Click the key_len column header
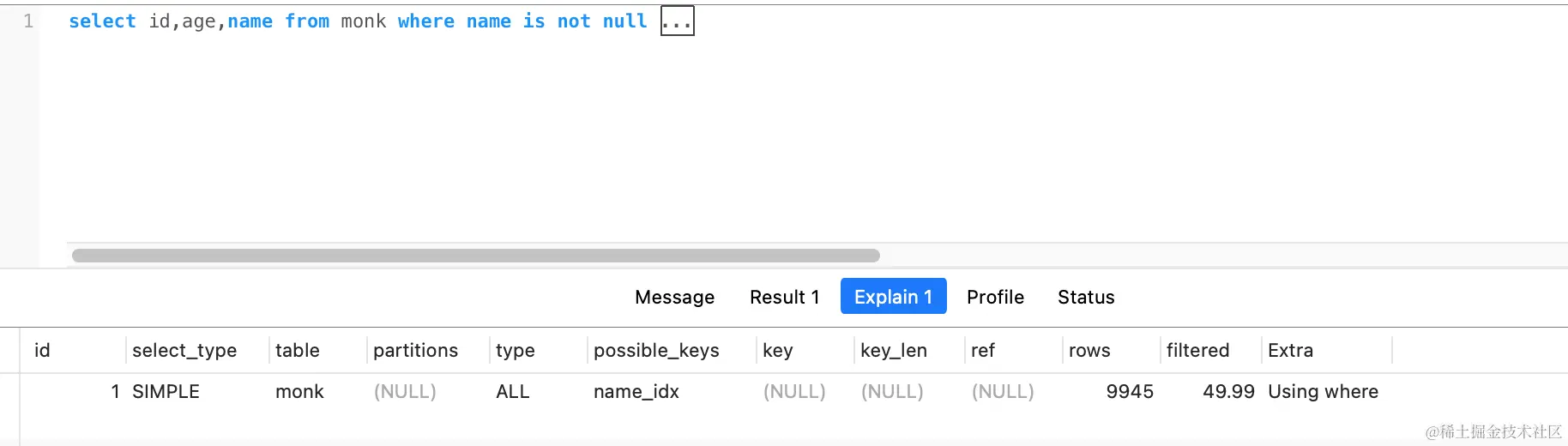Screen dimensions: 1568x446 894,350
